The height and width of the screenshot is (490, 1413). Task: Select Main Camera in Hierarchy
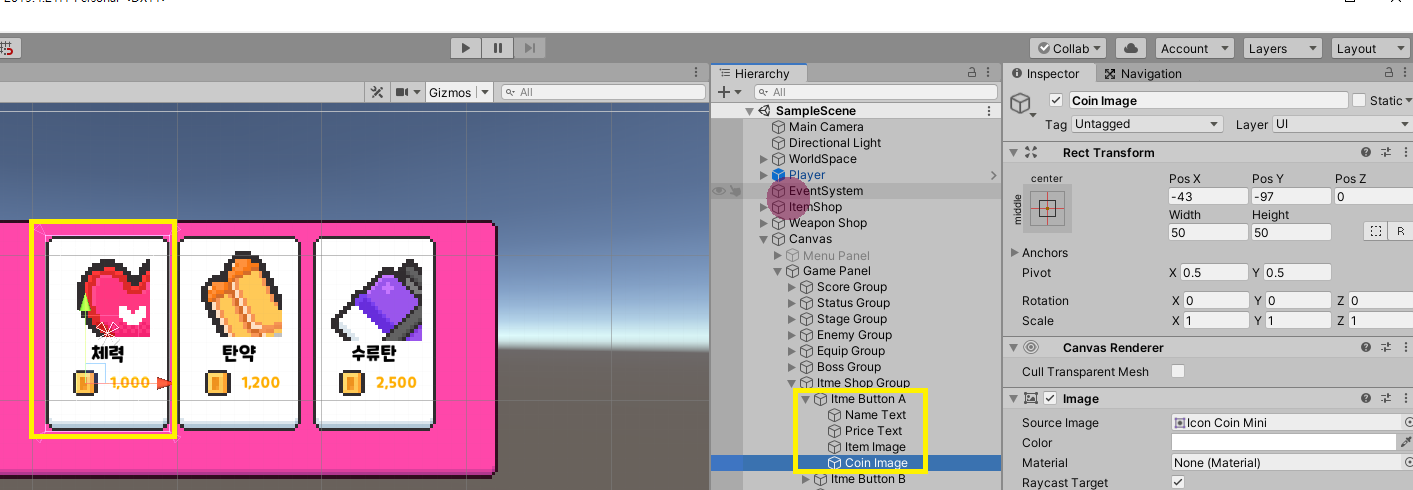coord(826,127)
